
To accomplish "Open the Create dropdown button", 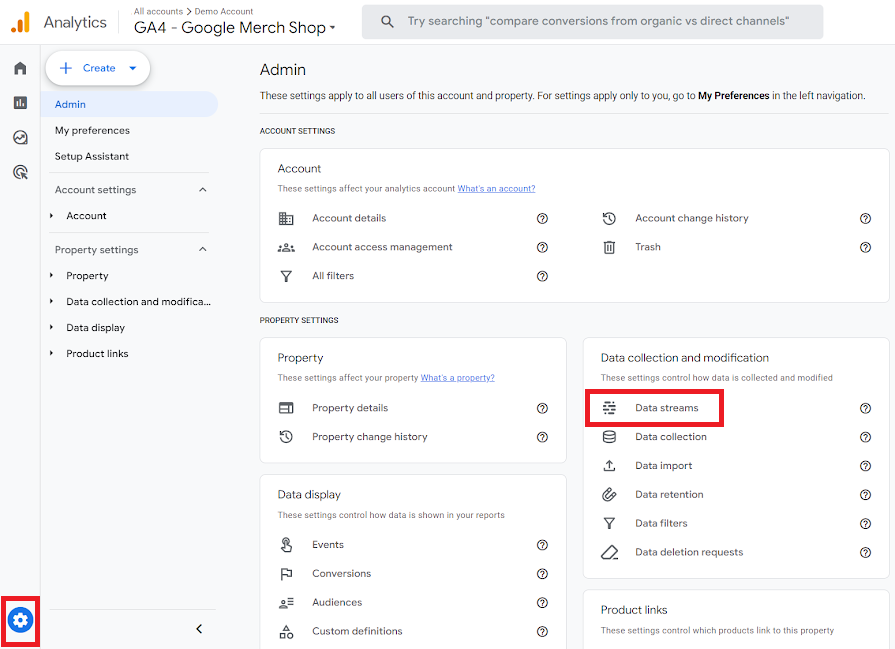I will 98,68.
